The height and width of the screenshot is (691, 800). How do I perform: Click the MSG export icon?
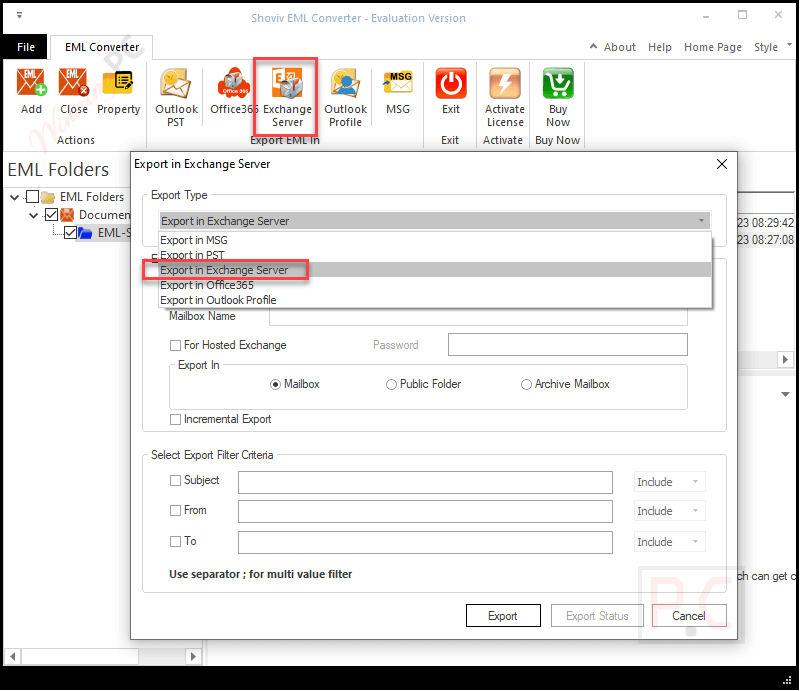click(397, 83)
